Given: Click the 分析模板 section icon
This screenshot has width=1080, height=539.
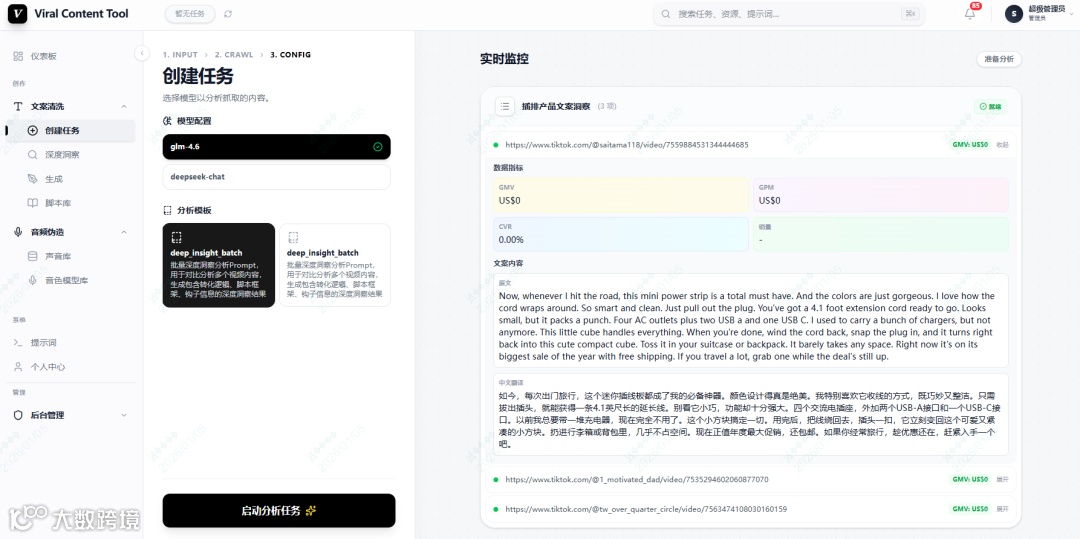Looking at the screenshot, I should tap(167, 210).
